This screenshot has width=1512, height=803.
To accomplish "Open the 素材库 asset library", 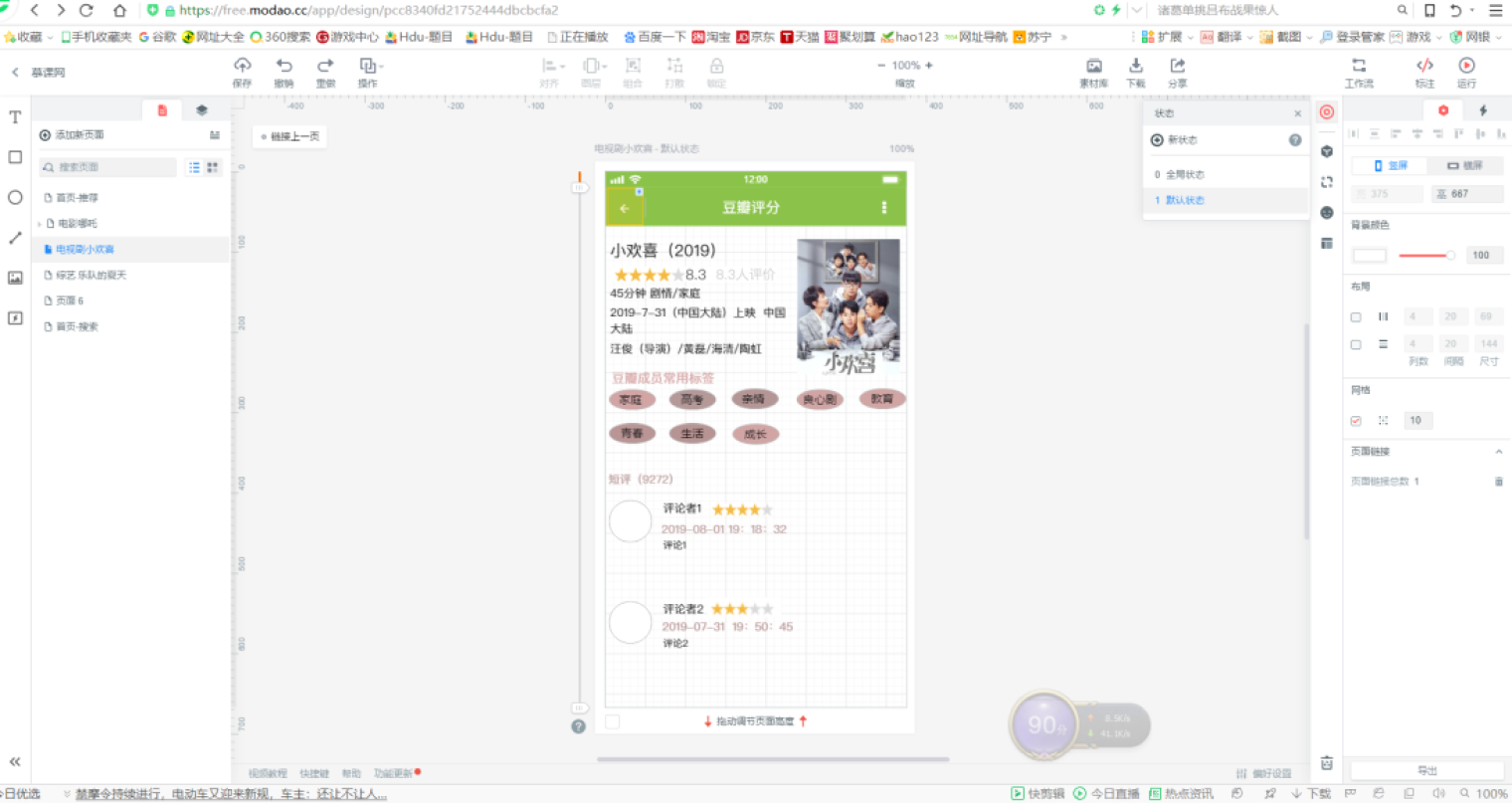I will pyautogui.click(x=1093, y=66).
